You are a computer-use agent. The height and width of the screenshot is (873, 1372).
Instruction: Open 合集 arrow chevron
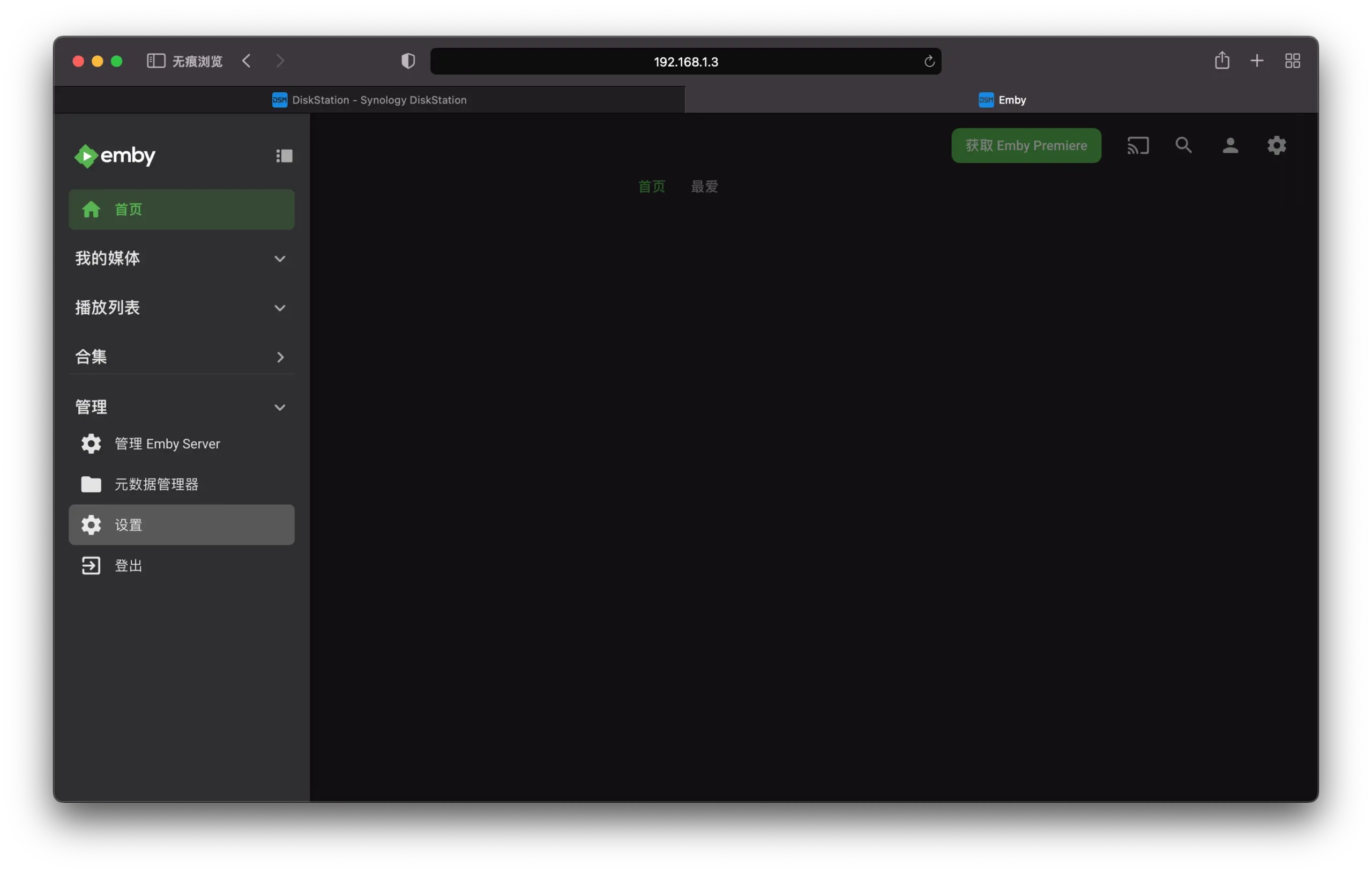coord(280,357)
